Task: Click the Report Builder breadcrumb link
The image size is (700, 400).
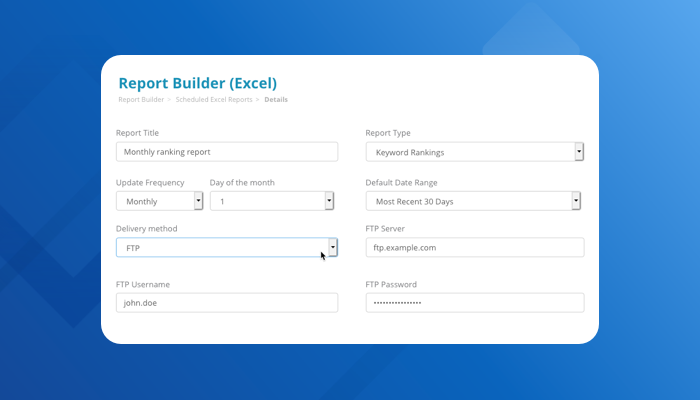Action: [x=142, y=100]
